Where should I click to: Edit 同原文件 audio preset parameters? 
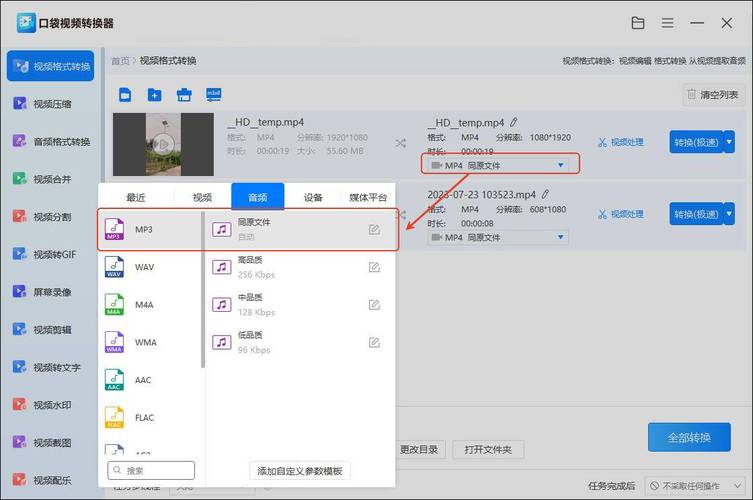(x=374, y=230)
